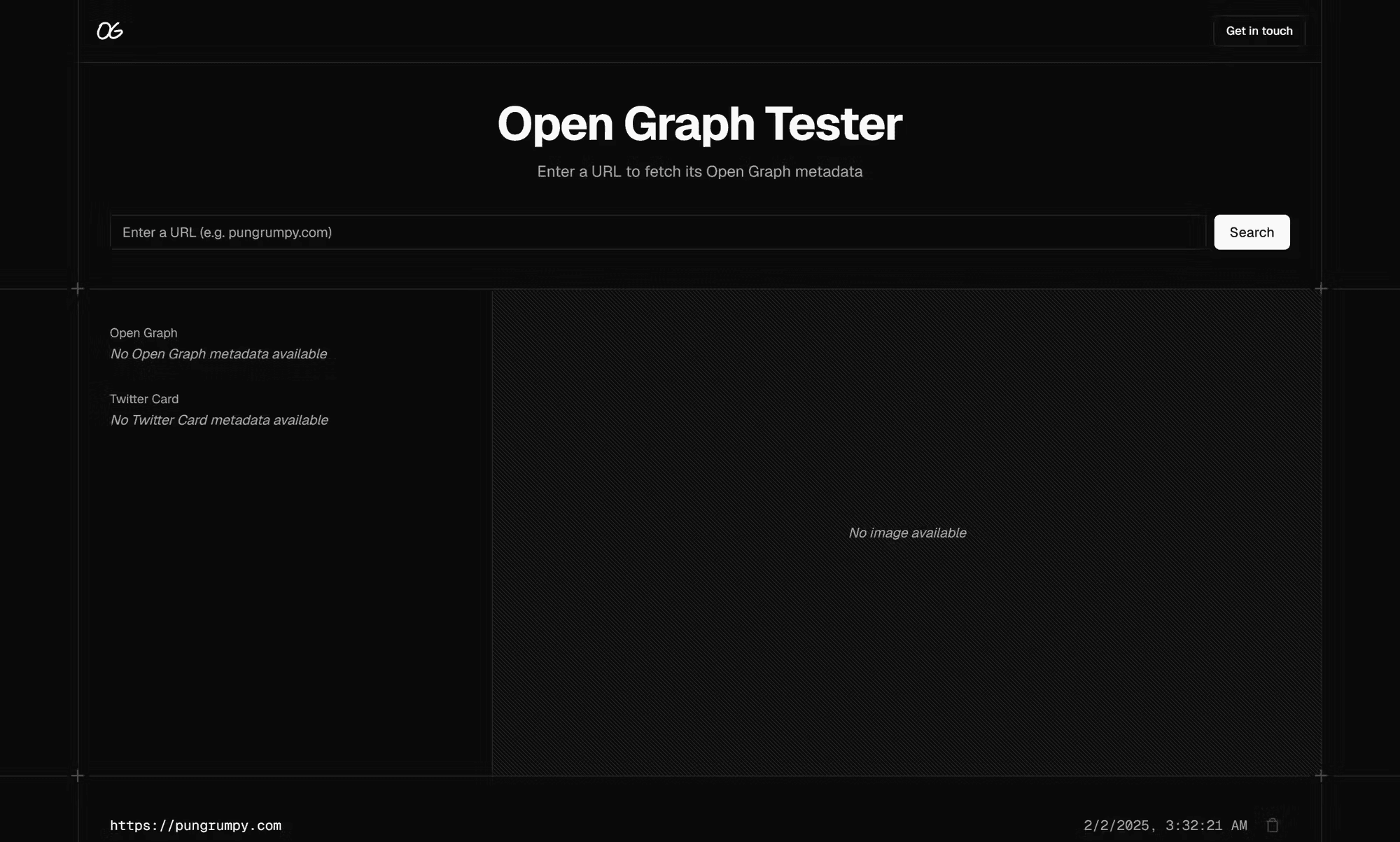Image resolution: width=1400 pixels, height=842 pixels.
Task: Click the subtitle describing Open Graph metadata fetching
Action: tap(699, 171)
